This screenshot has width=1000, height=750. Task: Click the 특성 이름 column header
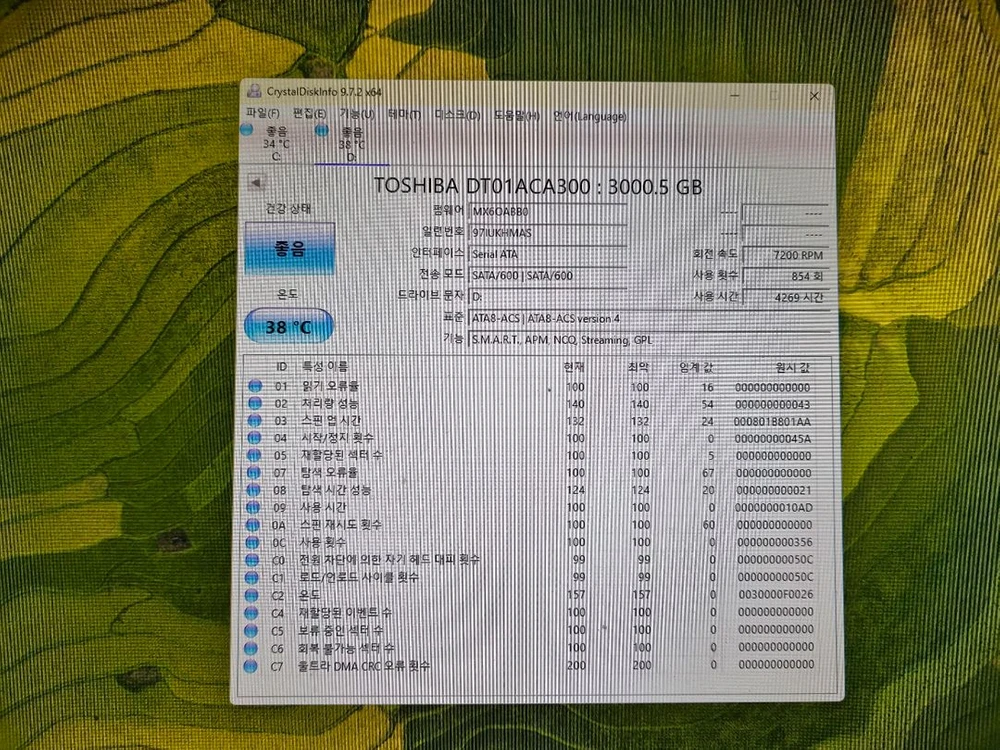tap(325, 367)
